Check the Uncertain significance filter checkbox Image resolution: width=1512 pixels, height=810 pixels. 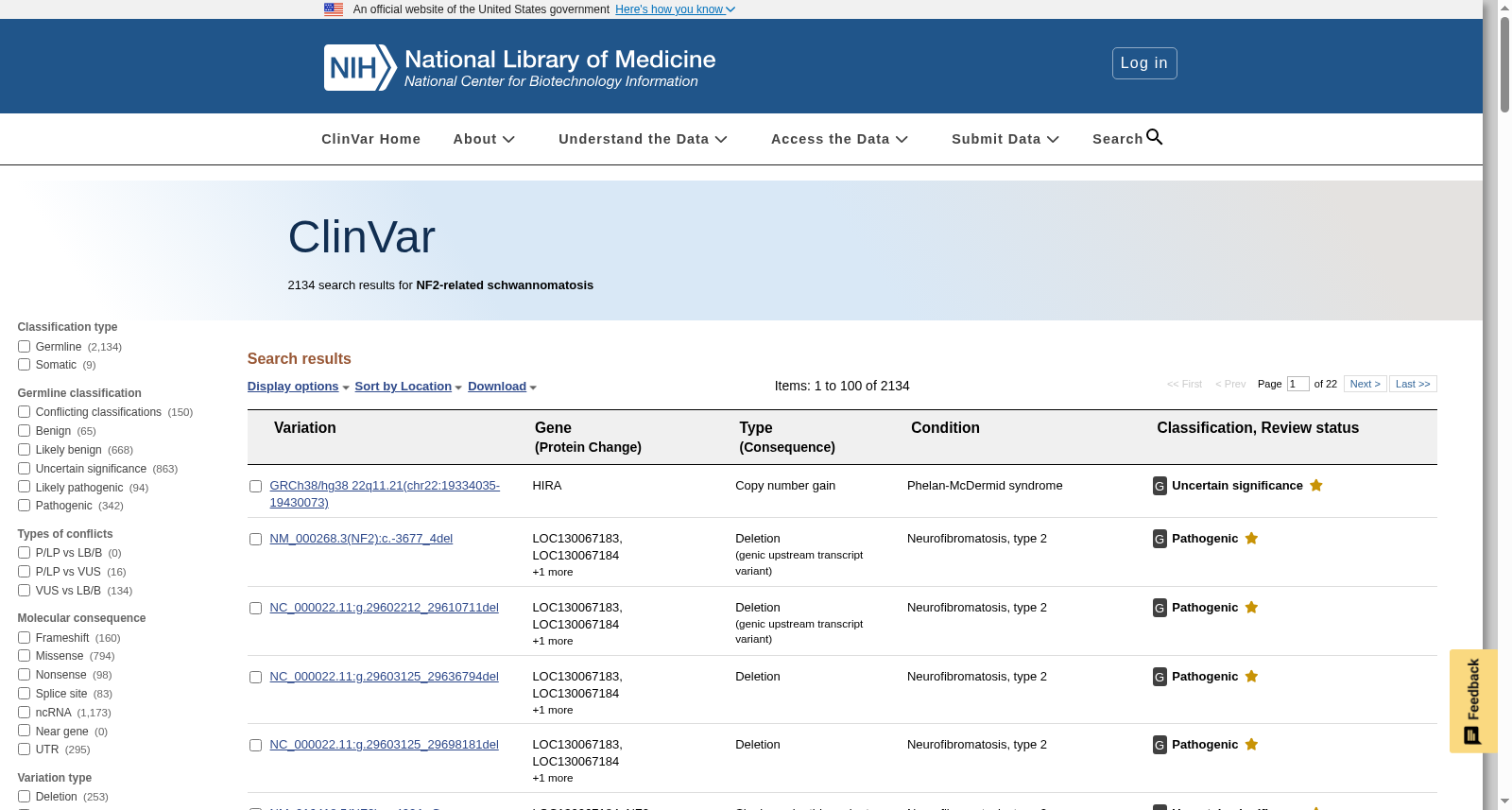(24, 469)
